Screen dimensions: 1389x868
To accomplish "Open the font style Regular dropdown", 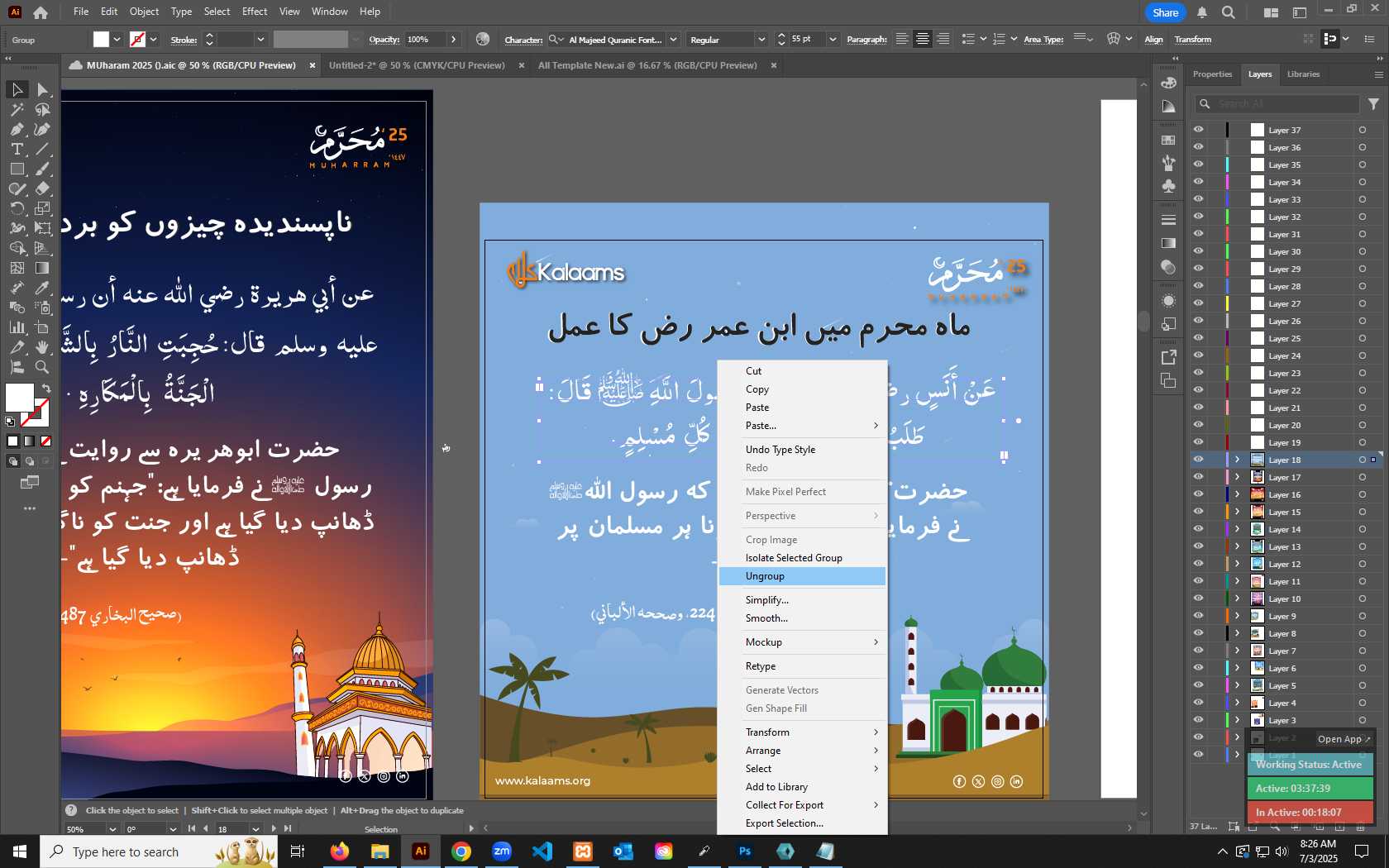I will (x=761, y=40).
